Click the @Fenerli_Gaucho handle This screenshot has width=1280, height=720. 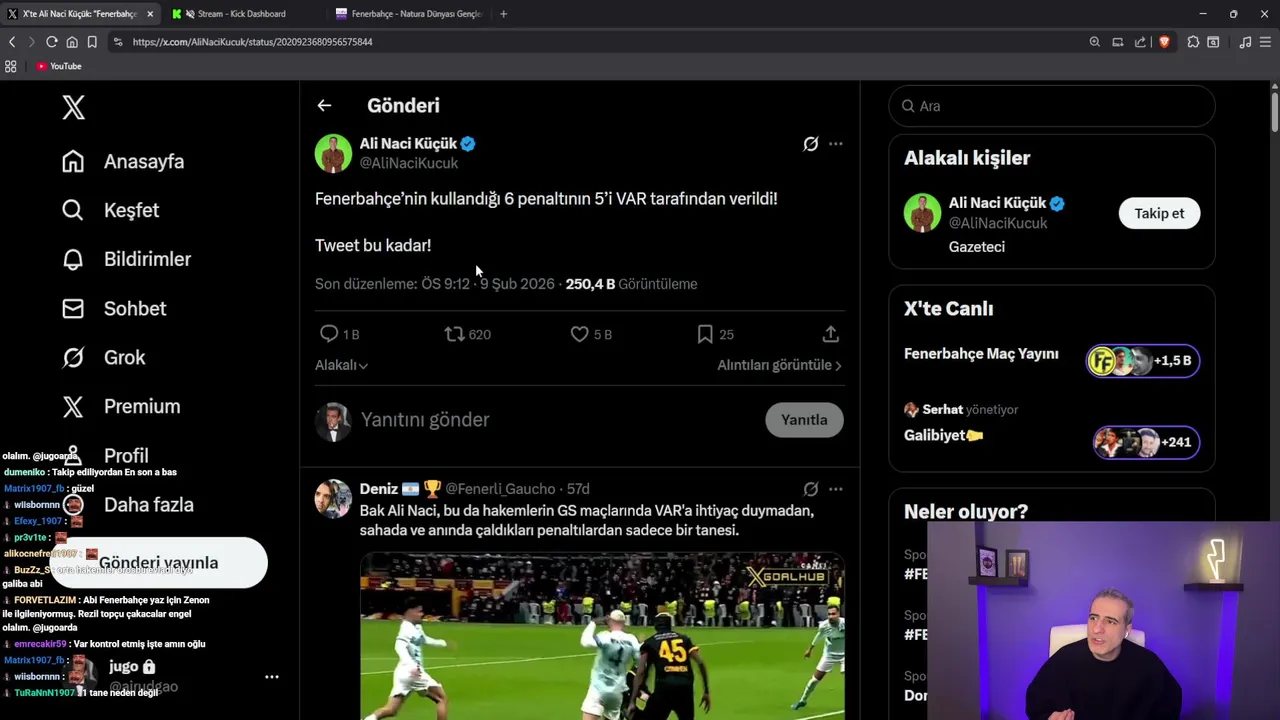(500, 489)
